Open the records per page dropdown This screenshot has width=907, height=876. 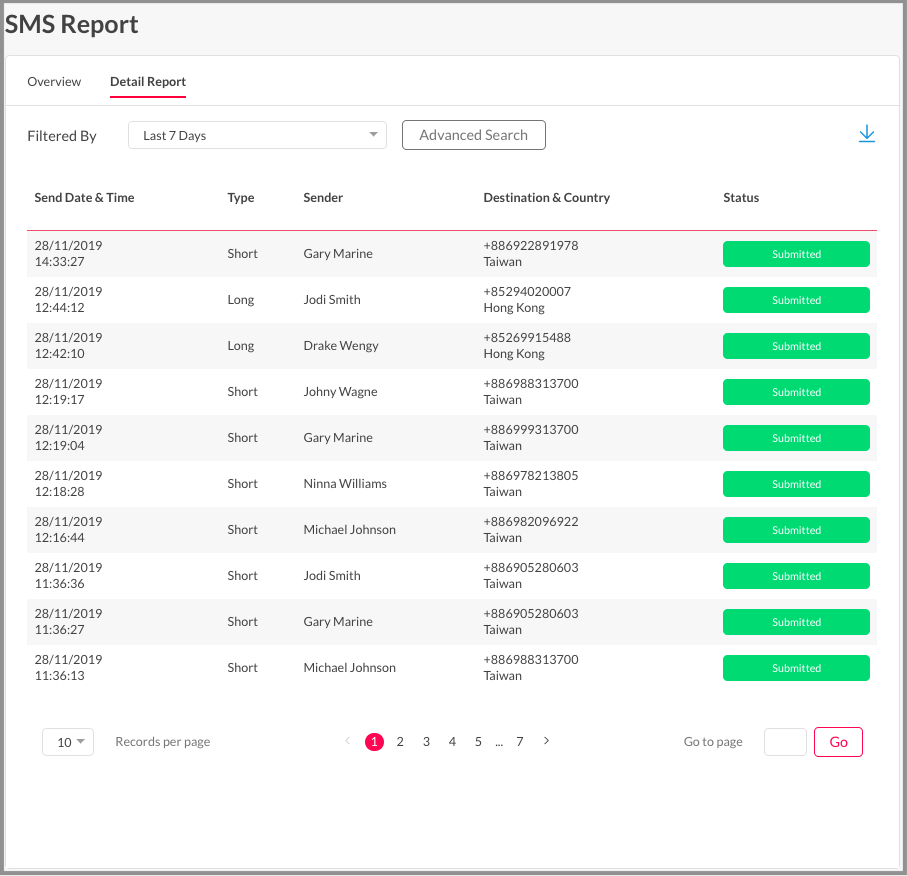click(x=68, y=742)
